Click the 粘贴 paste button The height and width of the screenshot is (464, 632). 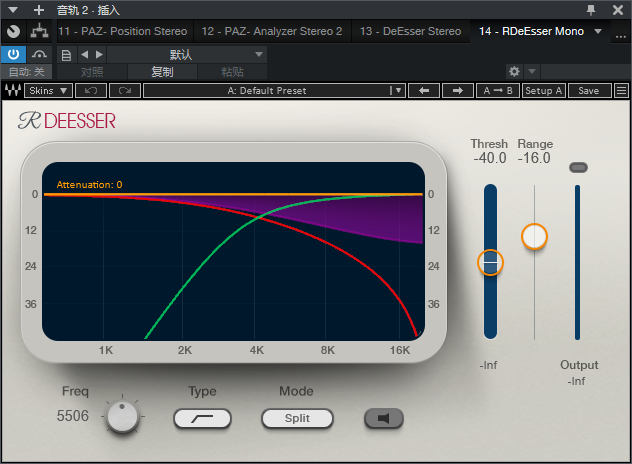232,72
